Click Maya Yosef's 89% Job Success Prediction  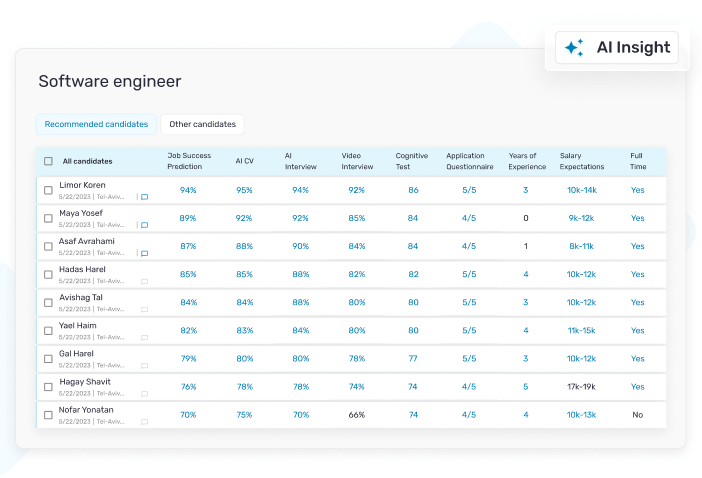188,218
